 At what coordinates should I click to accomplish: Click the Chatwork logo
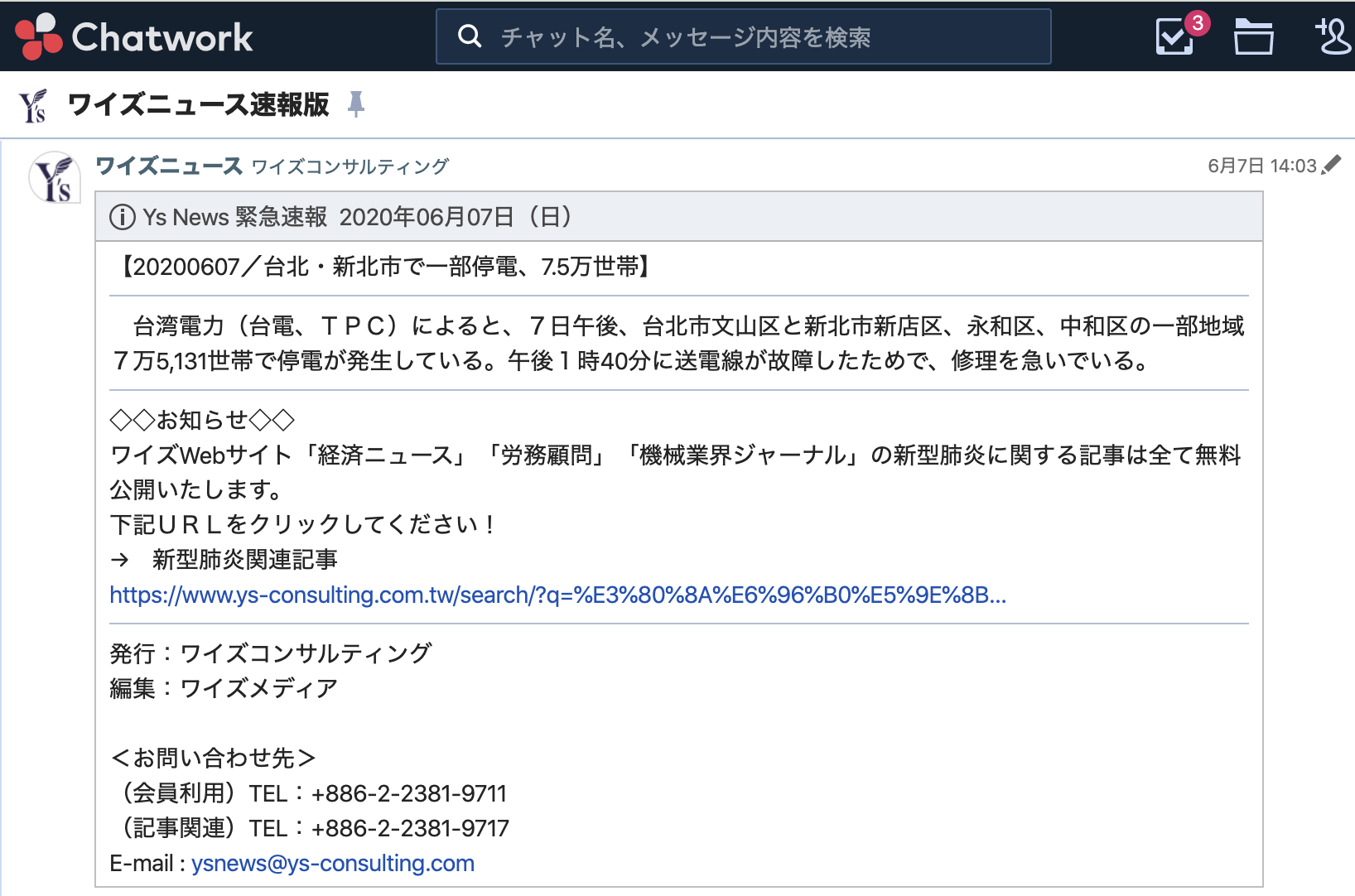134,36
